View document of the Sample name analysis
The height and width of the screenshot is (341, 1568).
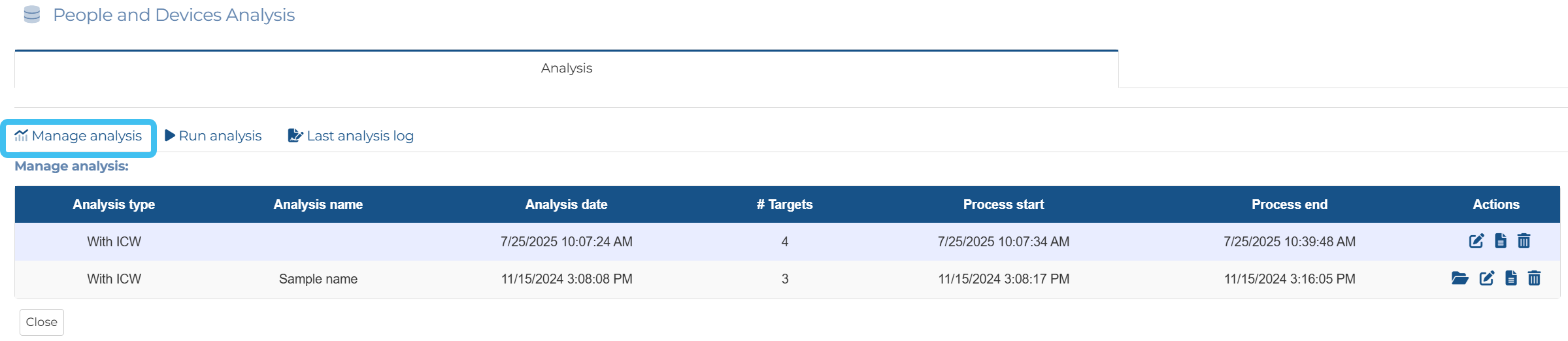(1511, 278)
